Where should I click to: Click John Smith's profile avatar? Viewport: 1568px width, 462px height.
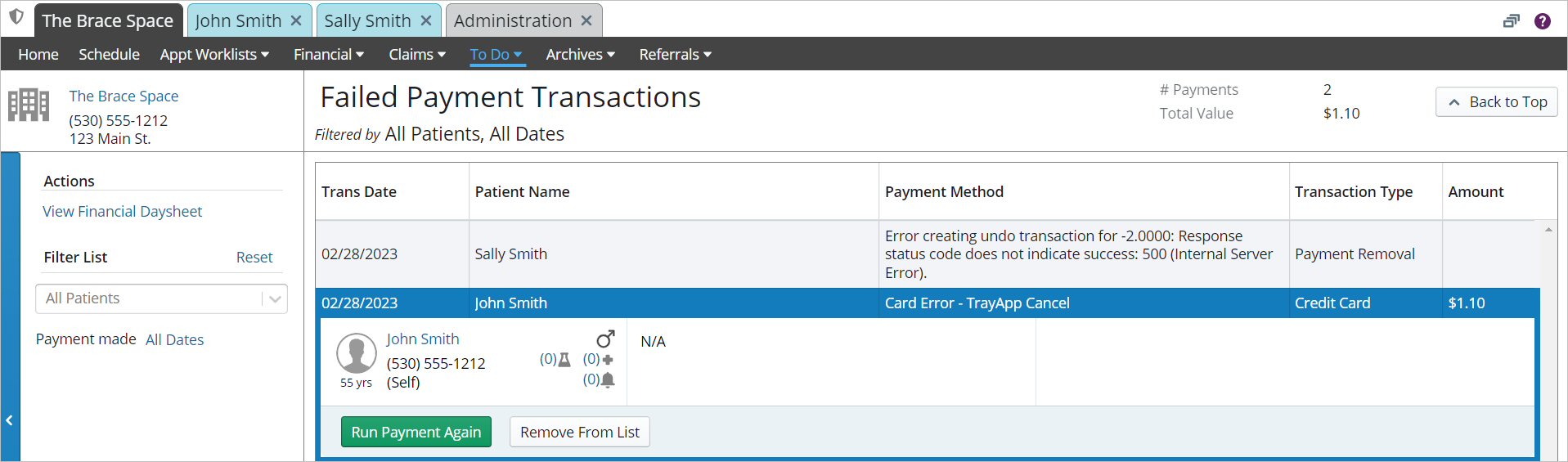(x=357, y=353)
